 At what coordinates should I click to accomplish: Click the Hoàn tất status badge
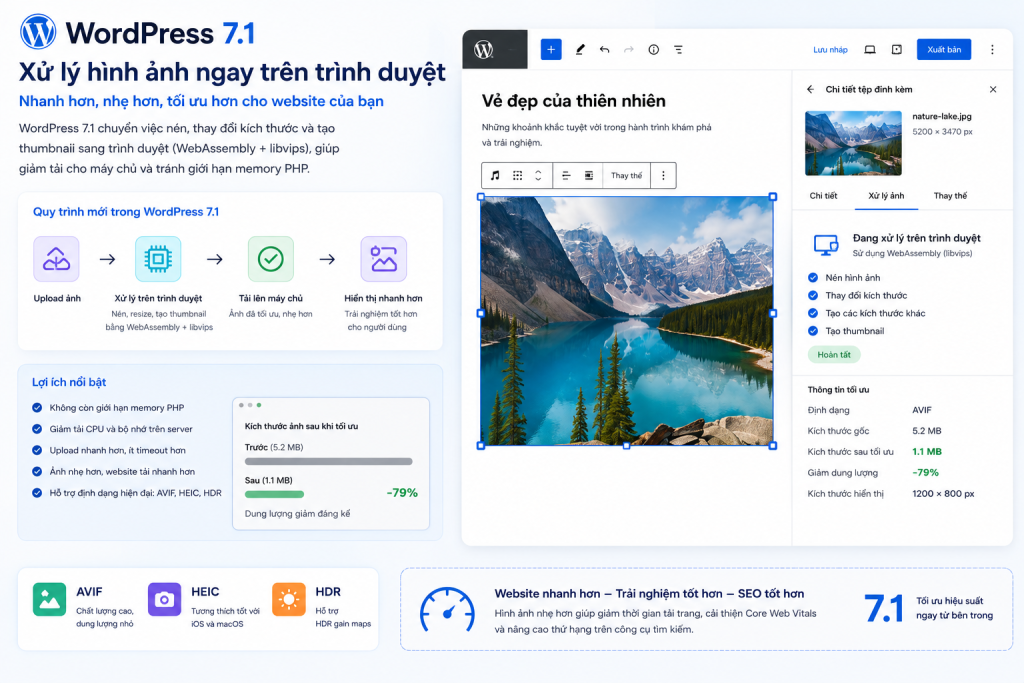[x=834, y=355]
